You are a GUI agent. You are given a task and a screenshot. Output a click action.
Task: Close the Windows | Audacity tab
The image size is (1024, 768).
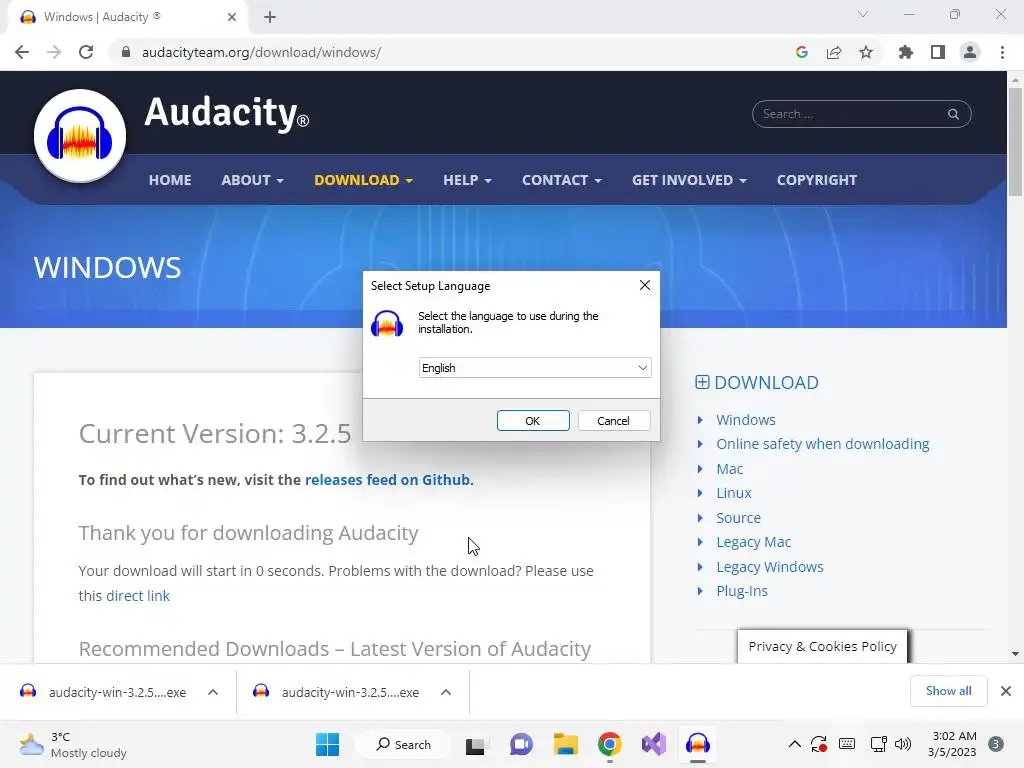(x=232, y=17)
